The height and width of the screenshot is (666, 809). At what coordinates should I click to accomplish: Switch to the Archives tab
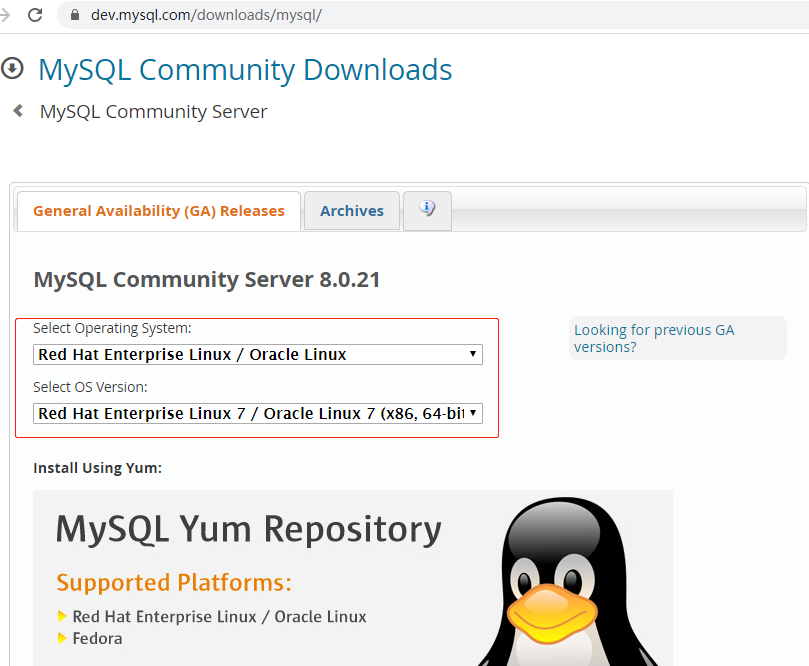pyautogui.click(x=351, y=210)
